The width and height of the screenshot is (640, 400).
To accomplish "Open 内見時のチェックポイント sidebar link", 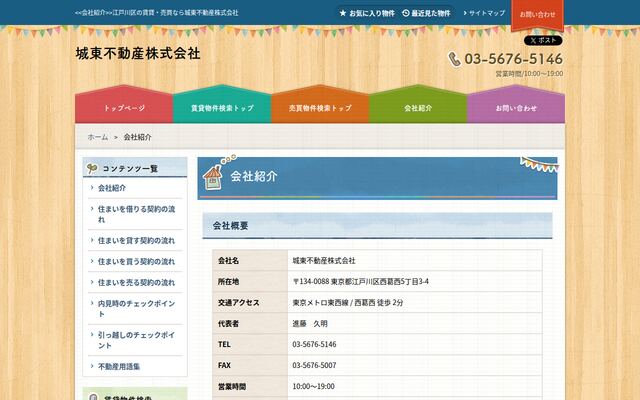I will 136,308.
